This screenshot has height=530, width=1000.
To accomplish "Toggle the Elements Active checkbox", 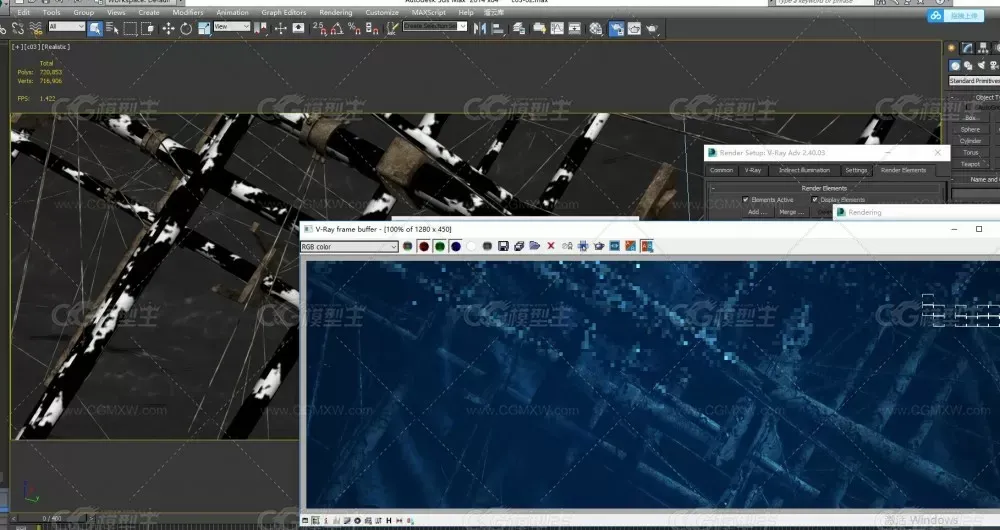I will 746,200.
